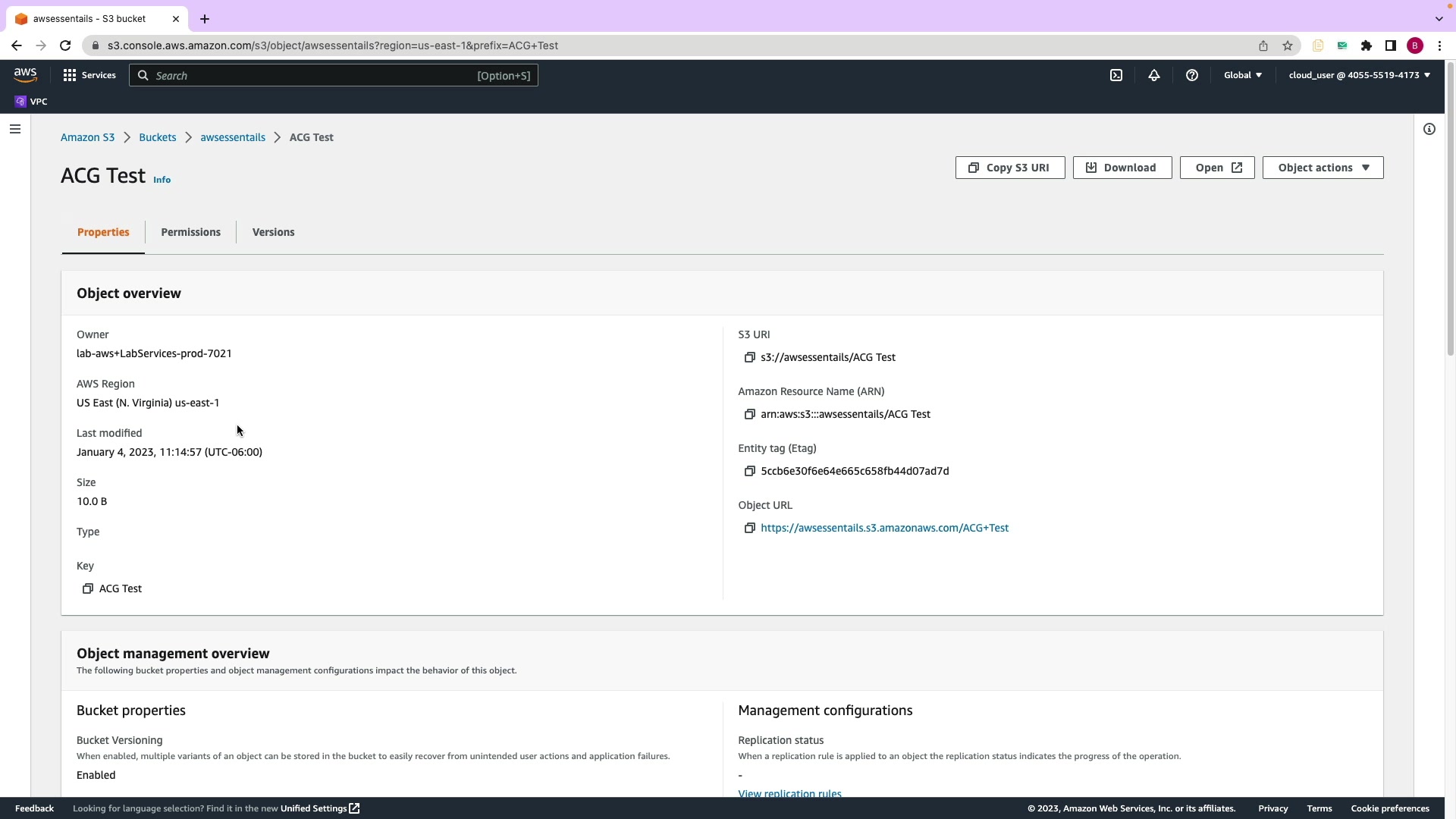1456x819 pixels.
Task: Click the AWS logo home icon
Action: [x=25, y=74]
